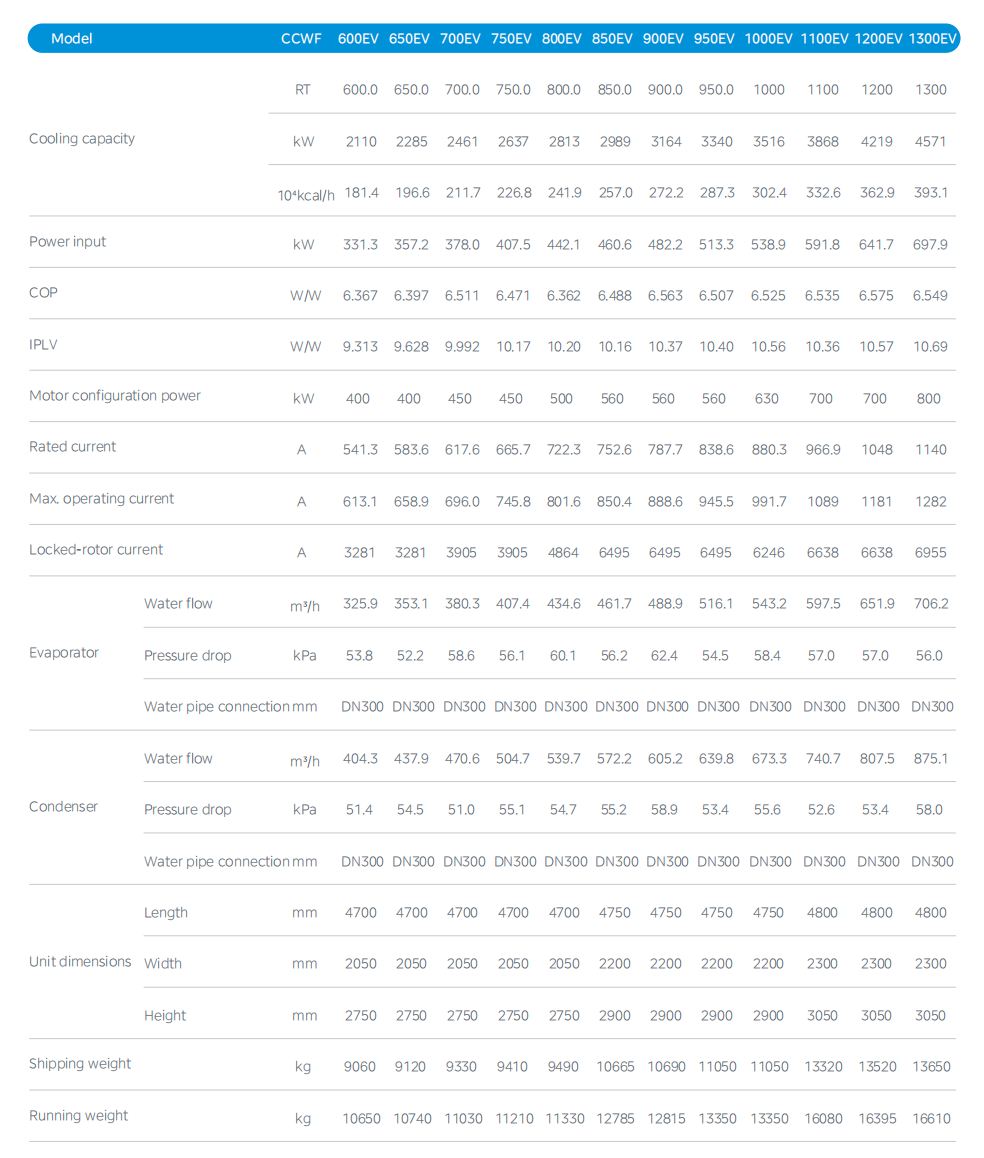Click Condenser Pressure drop value 58.0
The image size is (984, 1158).
(929, 809)
